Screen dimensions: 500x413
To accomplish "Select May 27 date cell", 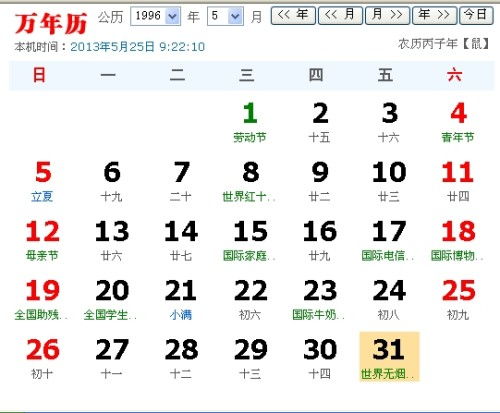I will click(112, 358).
